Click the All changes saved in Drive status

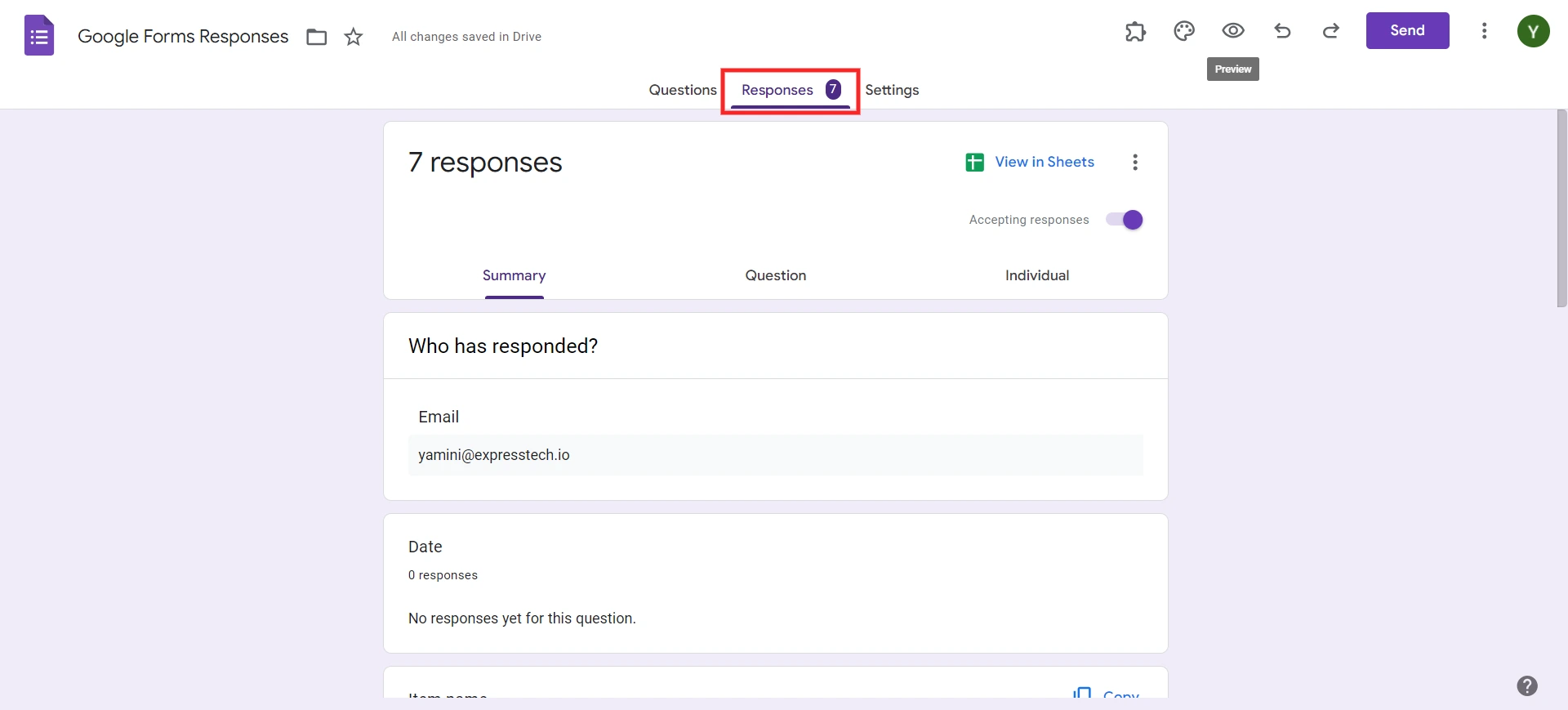point(466,37)
